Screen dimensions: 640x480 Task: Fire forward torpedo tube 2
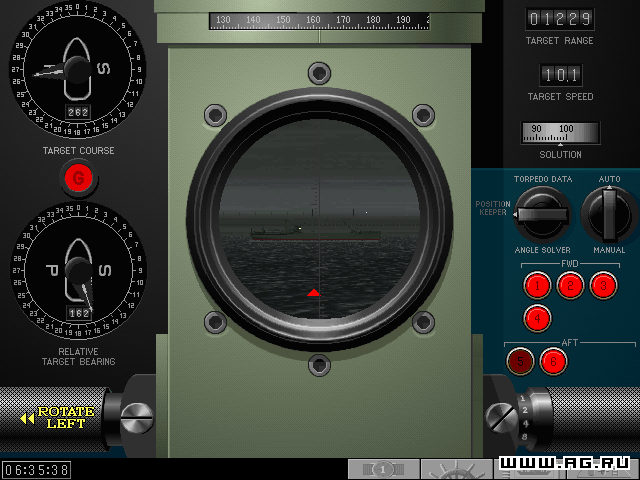coord(570,286)
